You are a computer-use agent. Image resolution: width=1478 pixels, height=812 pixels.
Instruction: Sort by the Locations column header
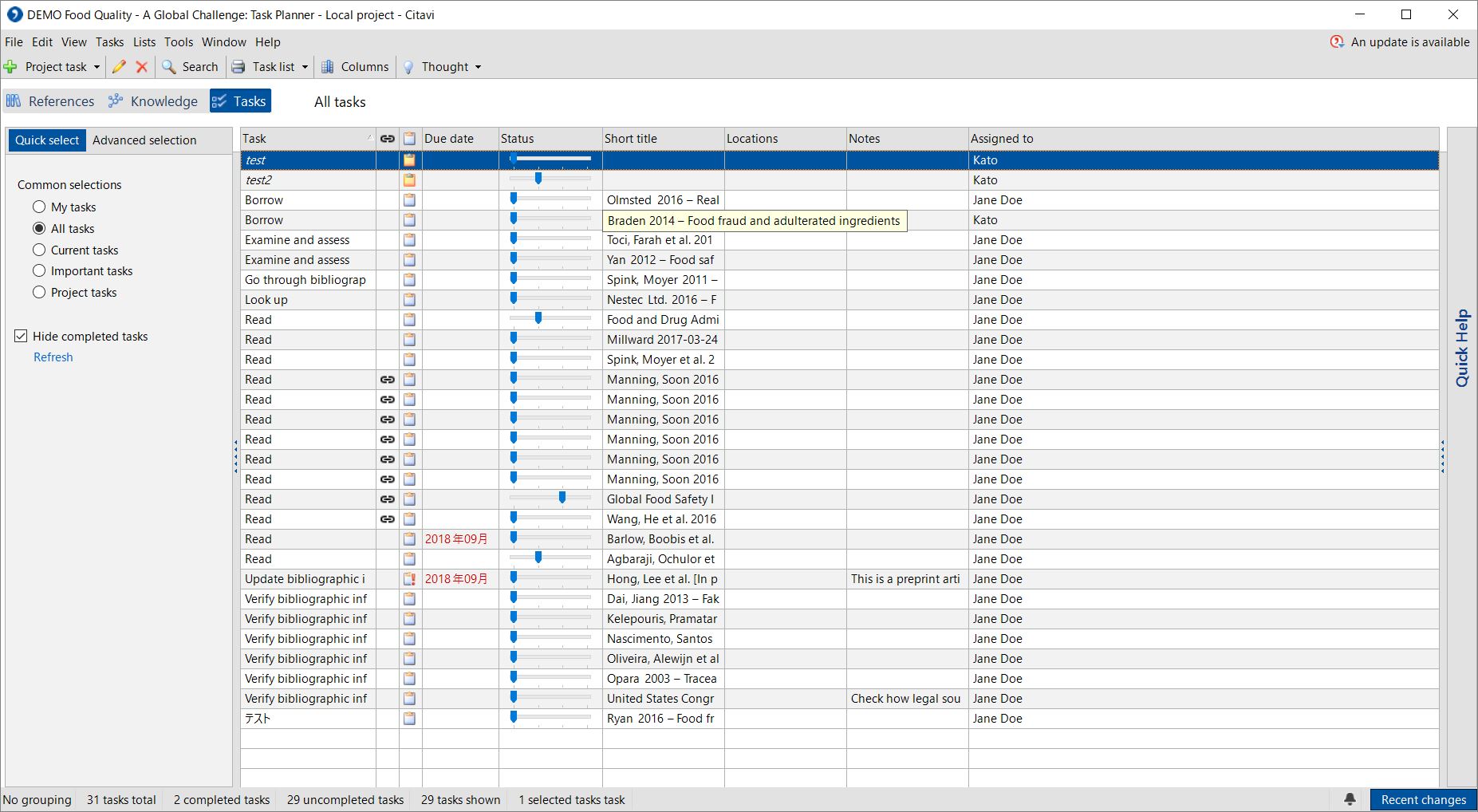(x=785, y=139)
